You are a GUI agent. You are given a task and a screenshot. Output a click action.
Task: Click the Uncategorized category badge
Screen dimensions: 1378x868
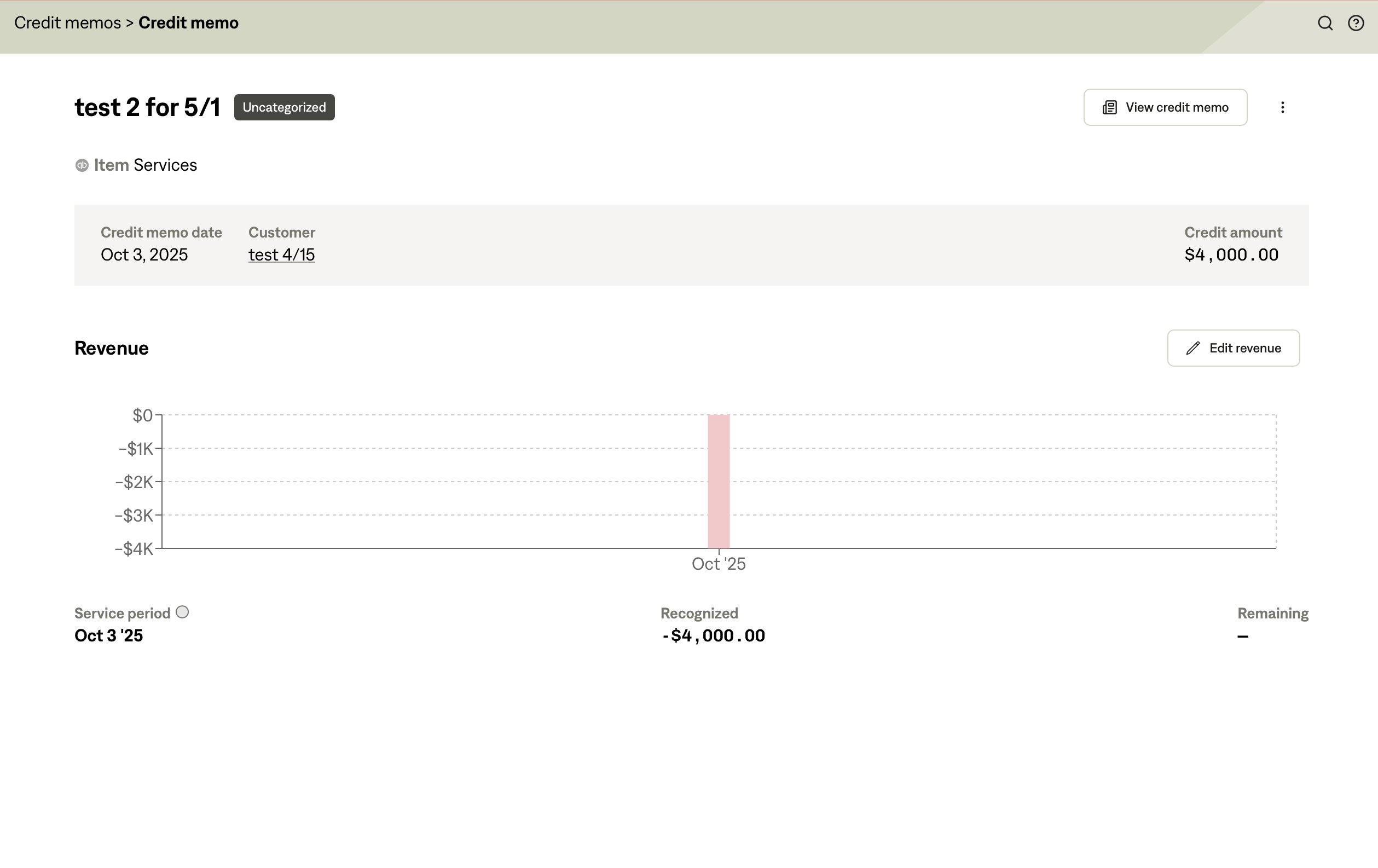click(x=284, y=107)
